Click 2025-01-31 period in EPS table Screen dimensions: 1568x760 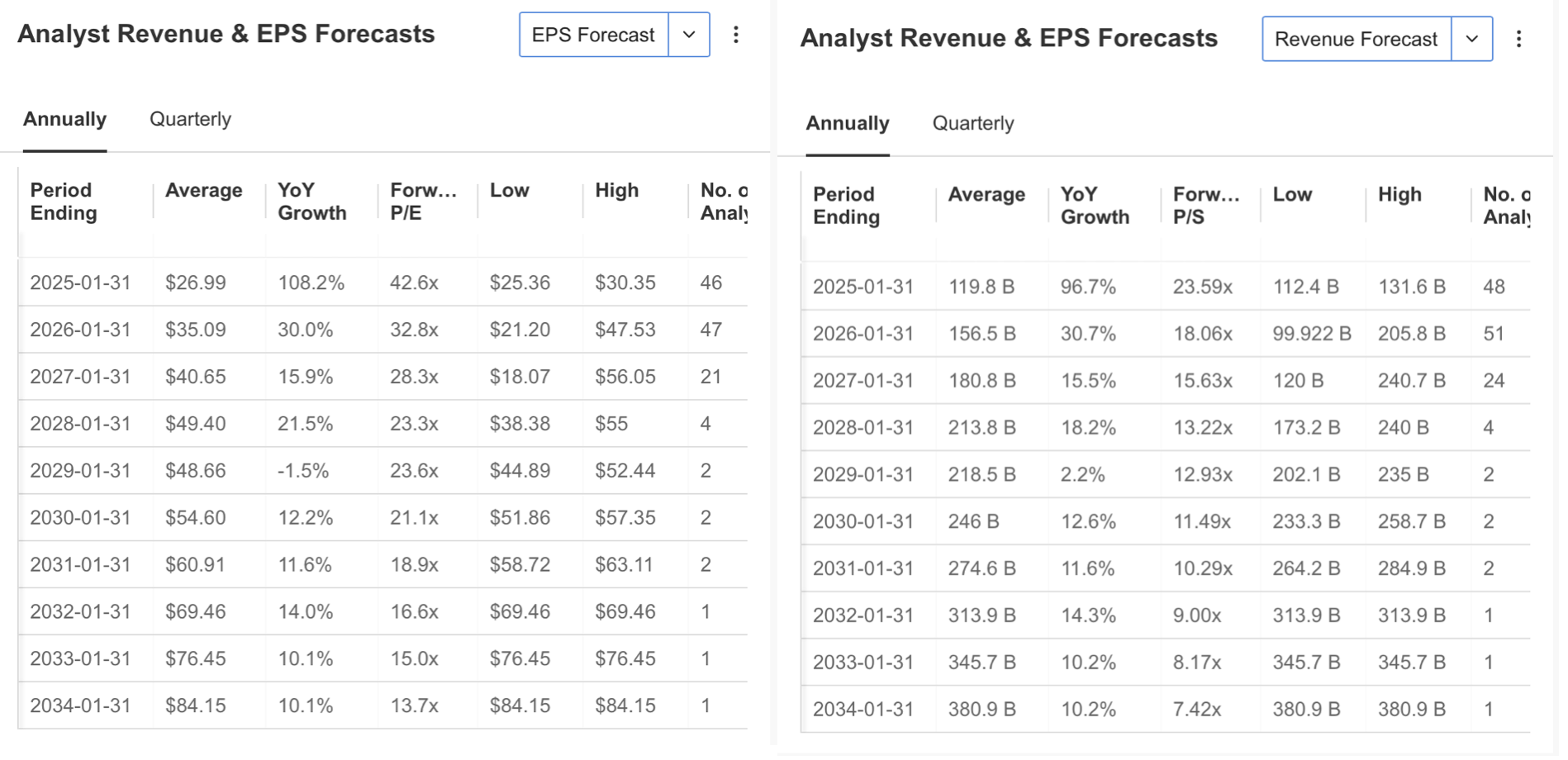[x=80, y=283]
